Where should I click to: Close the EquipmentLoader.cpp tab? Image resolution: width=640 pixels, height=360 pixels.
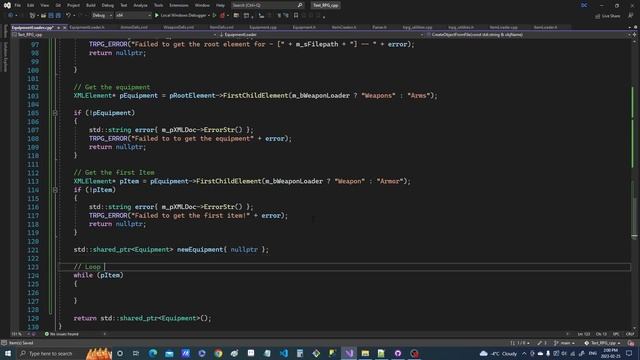[x=64, y=27]
